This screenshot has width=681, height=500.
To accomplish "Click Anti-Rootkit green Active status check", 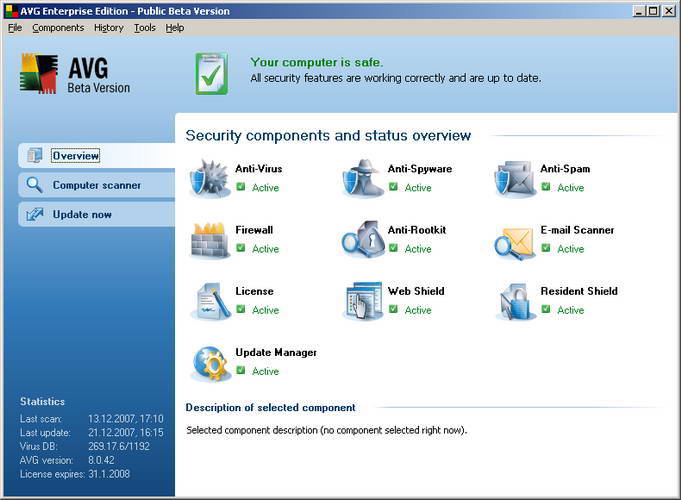I will point(393,248).
